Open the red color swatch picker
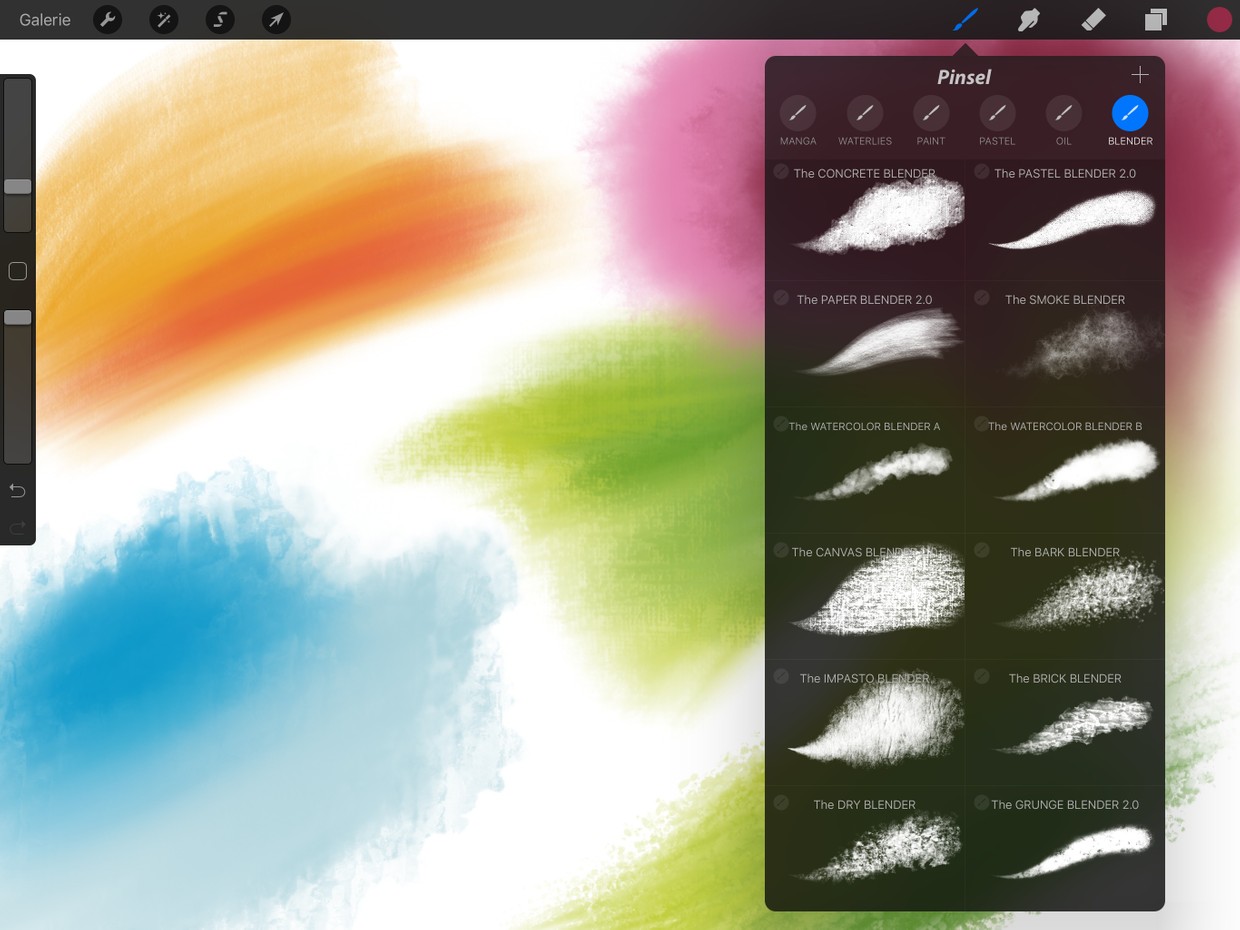This screenshot has width=1240, height=930. 1219,18
